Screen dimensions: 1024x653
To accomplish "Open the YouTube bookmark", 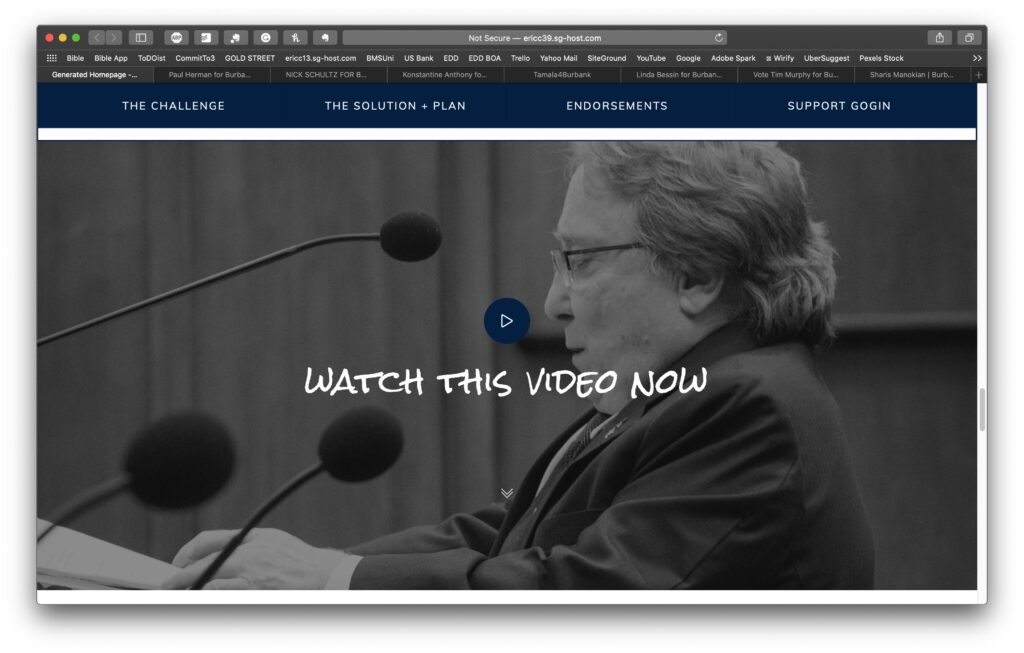I will point(651,58).
